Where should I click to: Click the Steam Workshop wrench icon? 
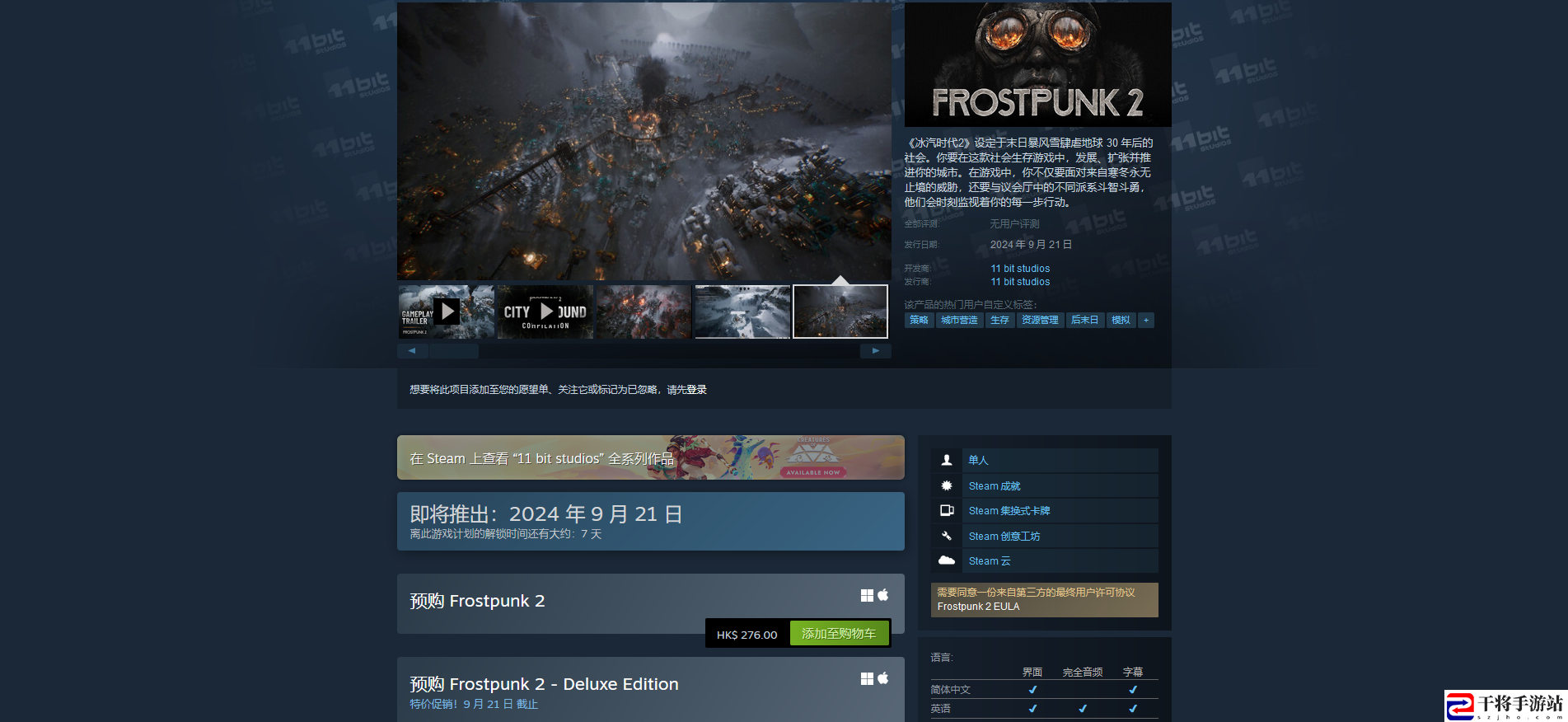947,536
